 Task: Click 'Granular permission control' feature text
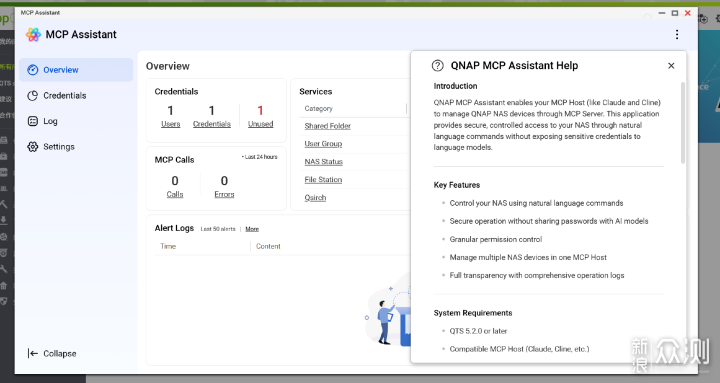click(x=496, y=239)
